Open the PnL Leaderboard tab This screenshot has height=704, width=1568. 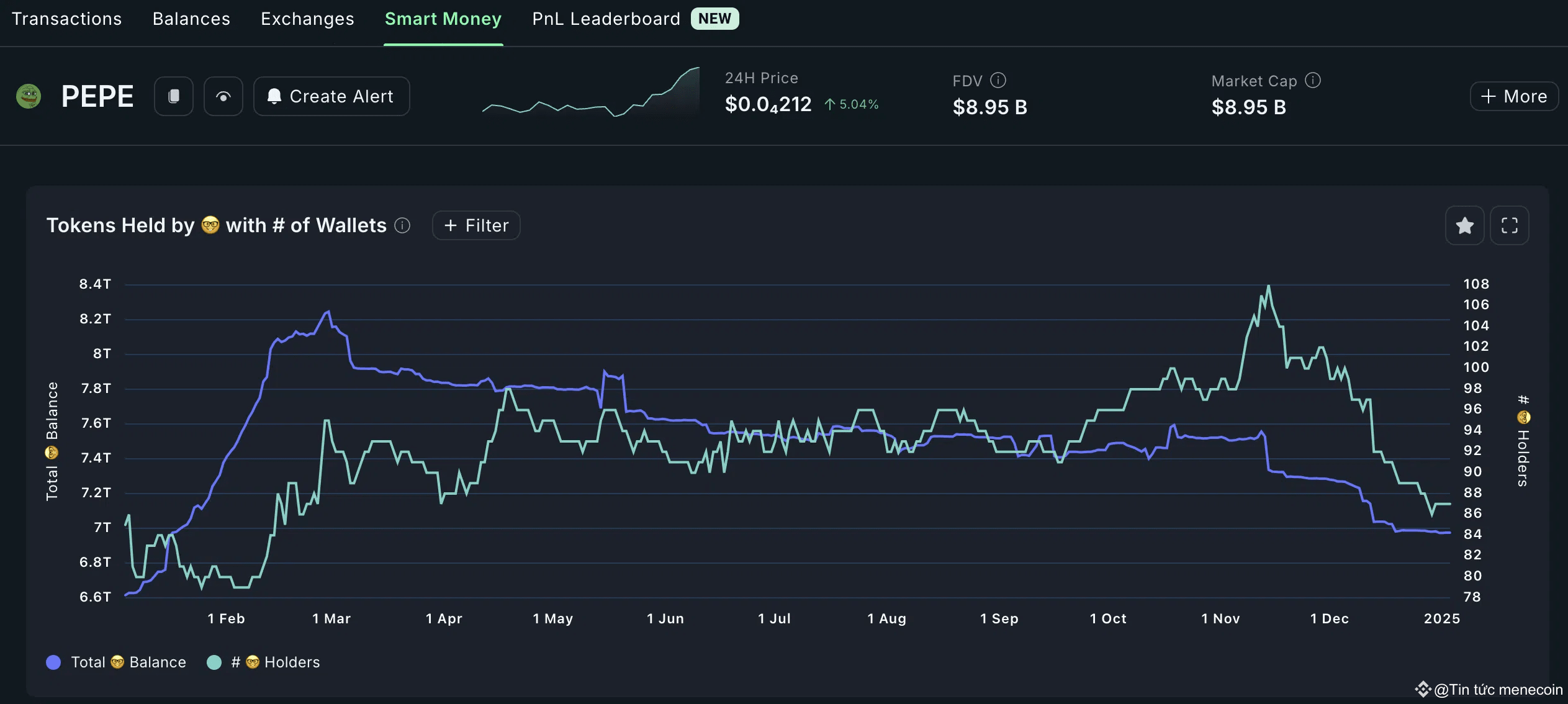[606, 19]
